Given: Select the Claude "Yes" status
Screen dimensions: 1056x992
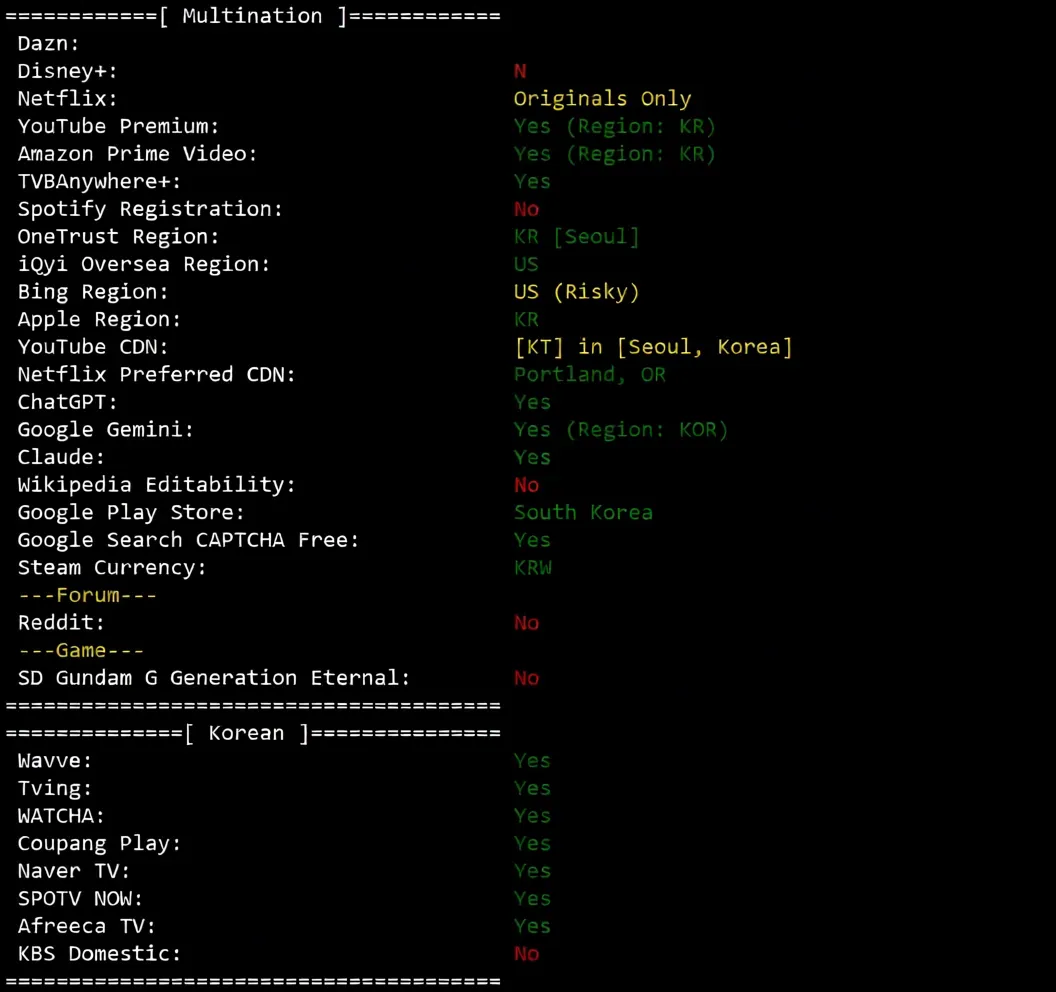Looking at the screenshot, I should [532, 457].
